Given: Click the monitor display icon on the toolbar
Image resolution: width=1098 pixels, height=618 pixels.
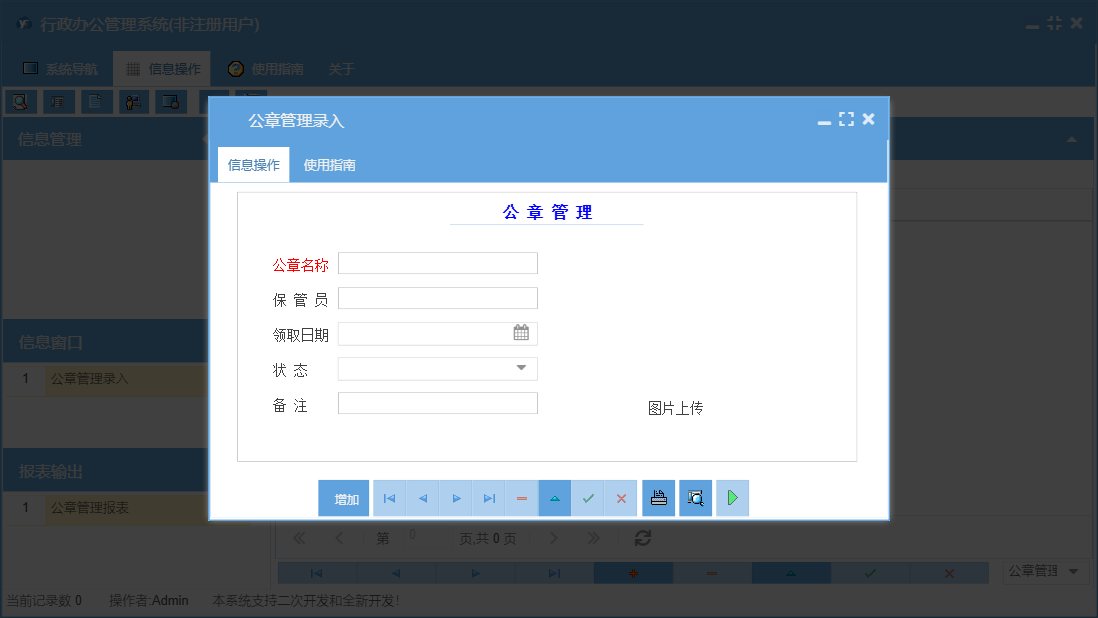Looking at the screenshot, I should (x=170, y=101).
